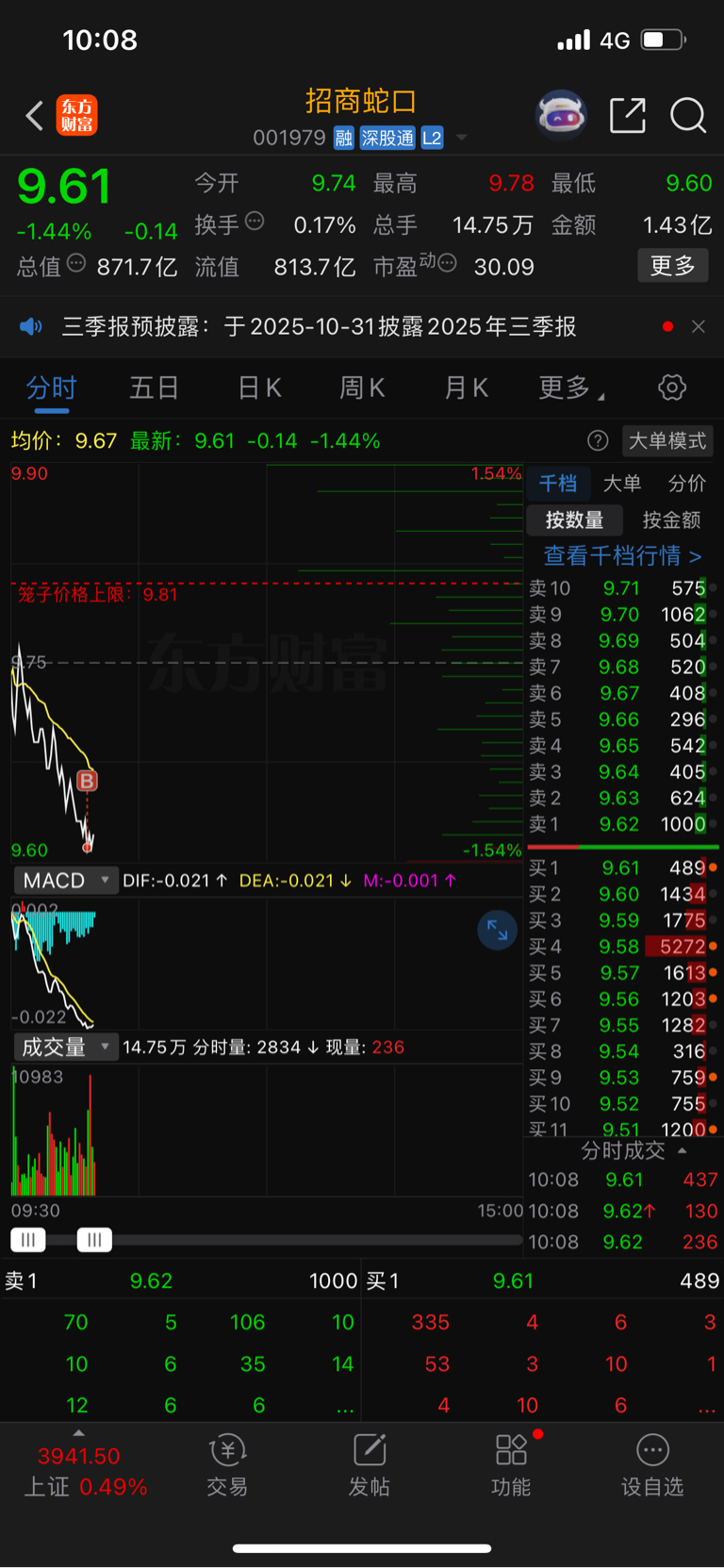Open the 三季报预披露 announcement

coord(320,326)
